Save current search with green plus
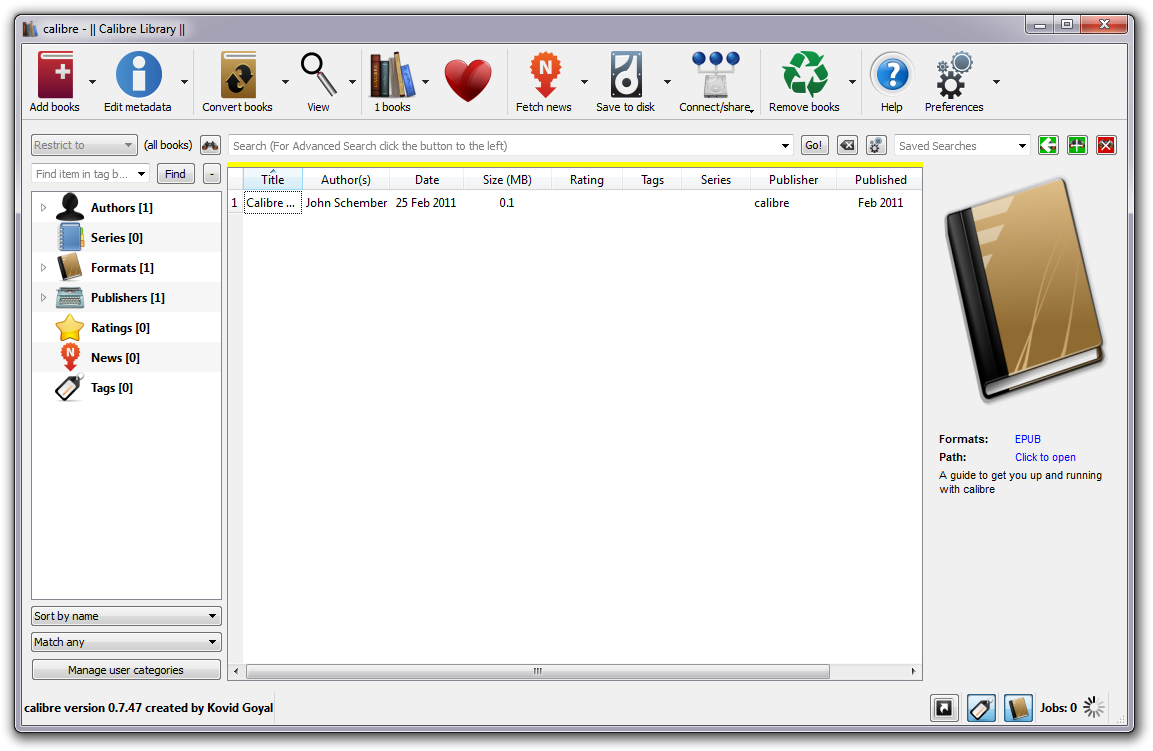Screen dimensions: 1153x751 [1077, 145]
